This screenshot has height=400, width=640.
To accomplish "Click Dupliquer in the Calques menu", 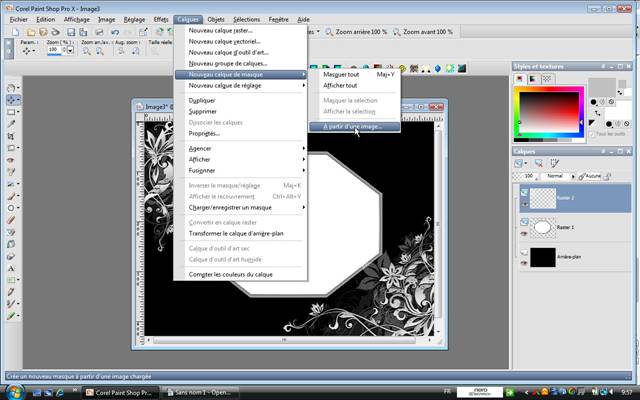I will (203, 100).
